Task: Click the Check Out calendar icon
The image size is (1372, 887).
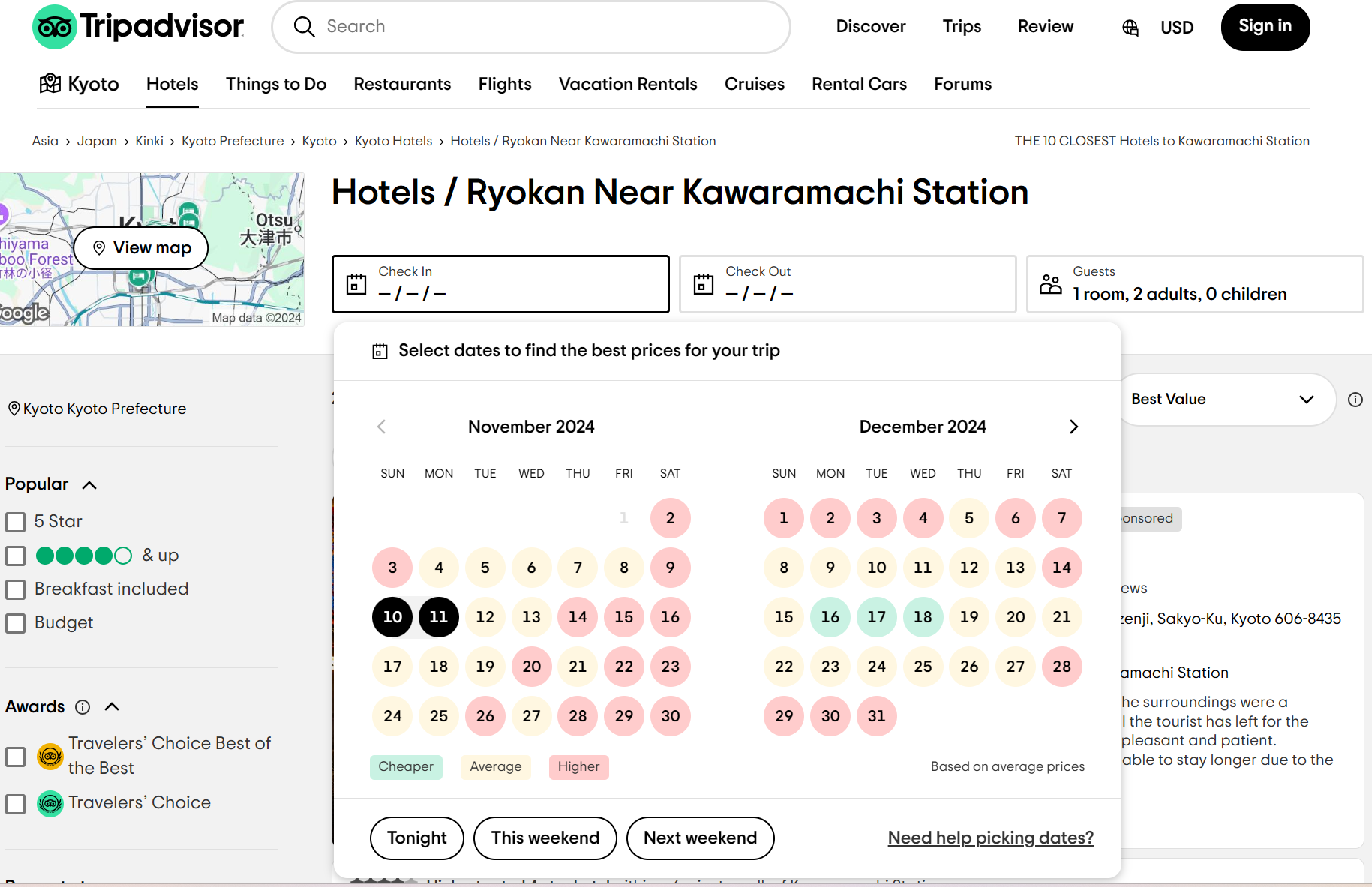Action: [x=704, y=284]
